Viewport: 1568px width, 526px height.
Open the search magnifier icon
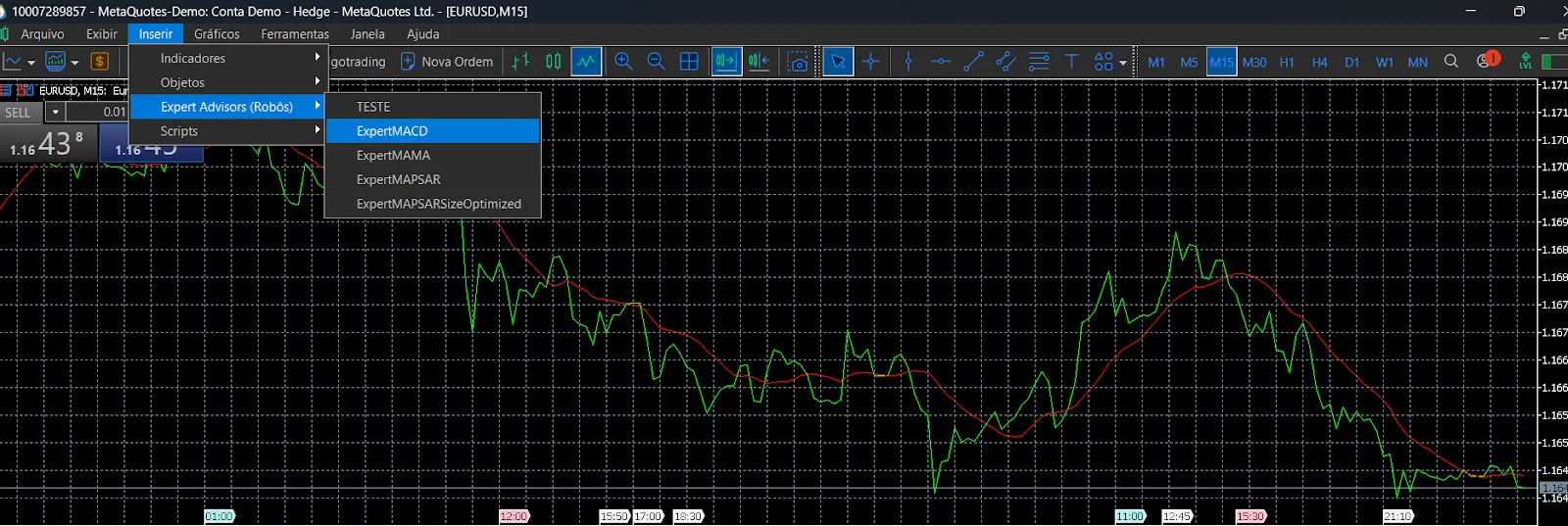[1451, 61]
